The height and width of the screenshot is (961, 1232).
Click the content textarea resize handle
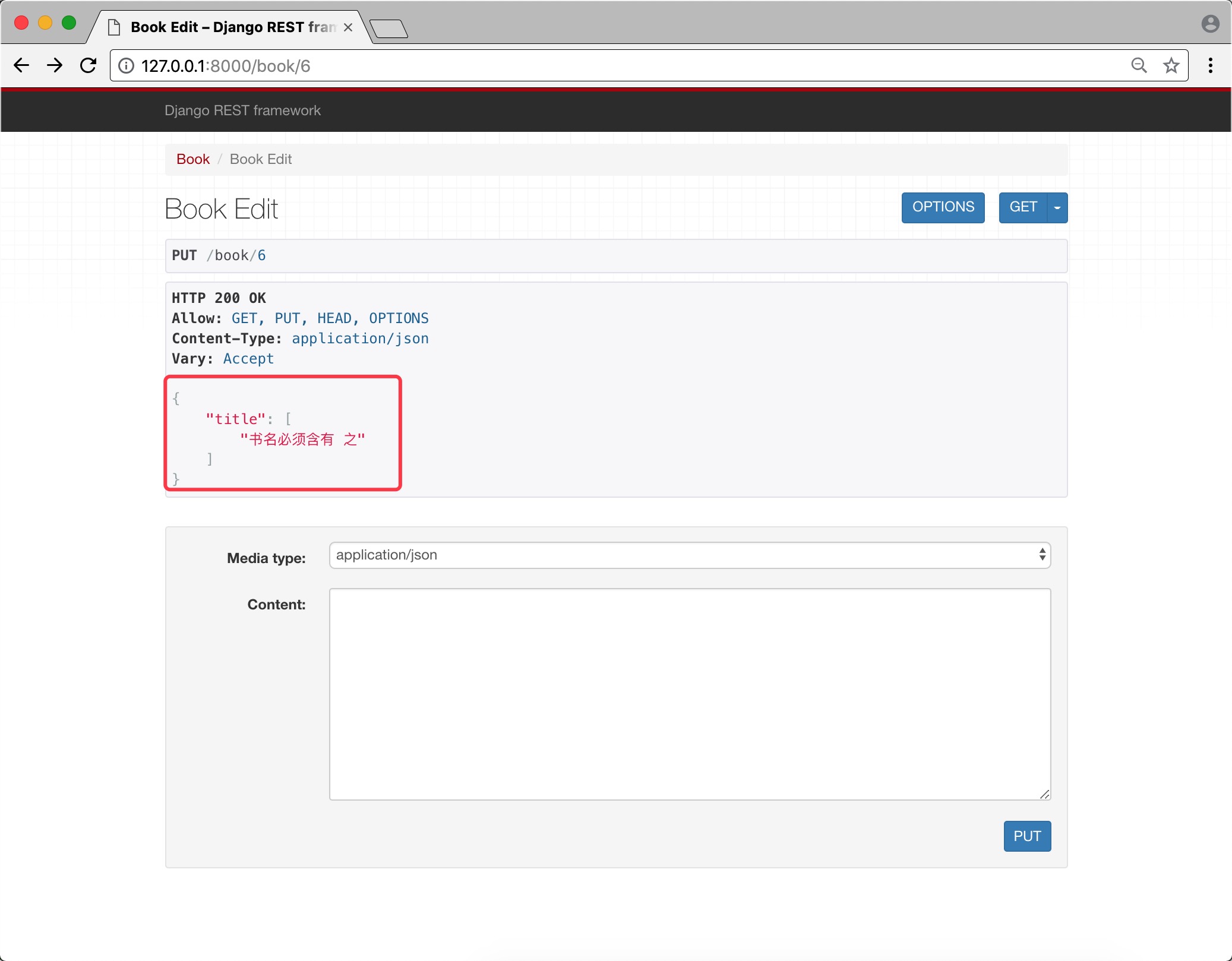1045,794
